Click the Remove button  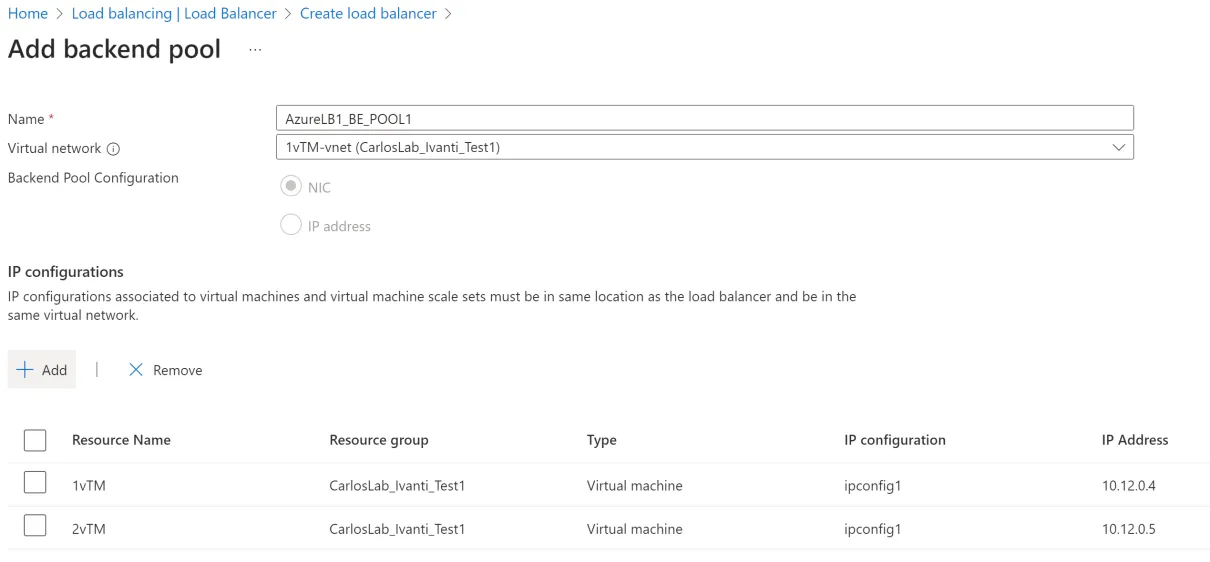(165, 370)
